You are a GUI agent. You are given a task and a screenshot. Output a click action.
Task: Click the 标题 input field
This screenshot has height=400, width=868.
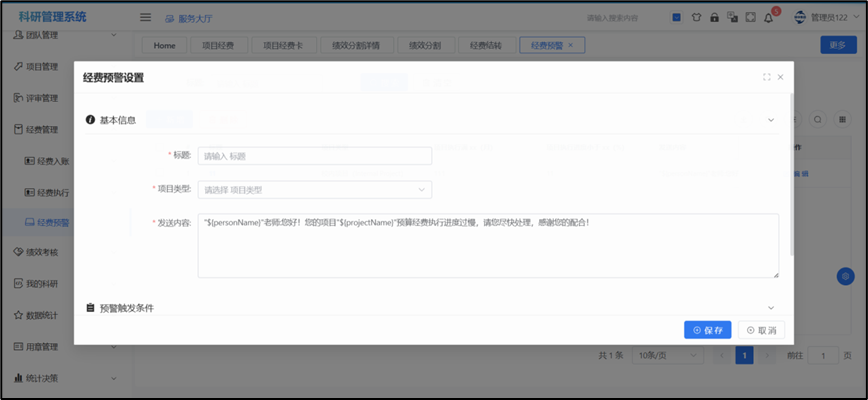[x=315, y=156]
